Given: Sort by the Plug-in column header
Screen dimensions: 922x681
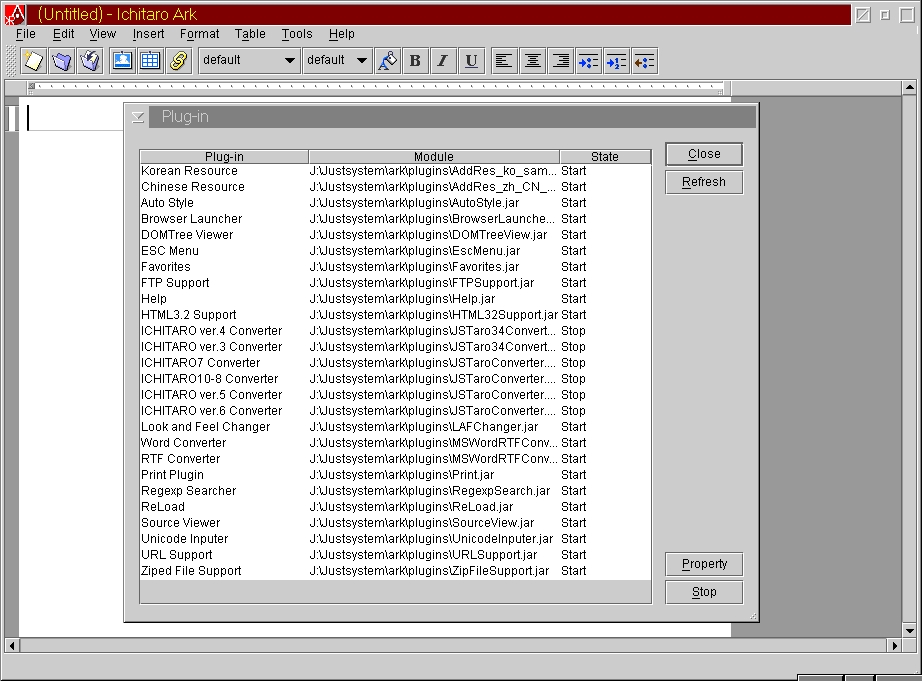Looking at the screenshot, I should coord(224,156).
